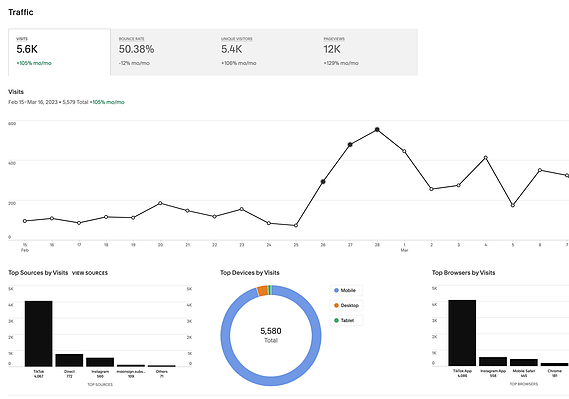The image size is (569, 399).
Task: Click the Direct bar in Top Sources
Action: [69, 360]
